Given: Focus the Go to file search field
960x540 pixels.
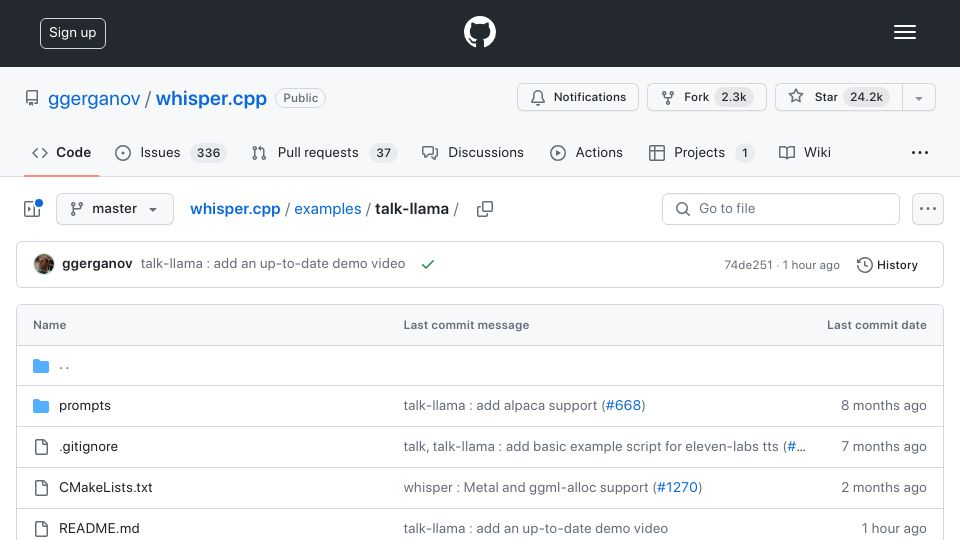Looking at the screenshot, I should [781, 209].
